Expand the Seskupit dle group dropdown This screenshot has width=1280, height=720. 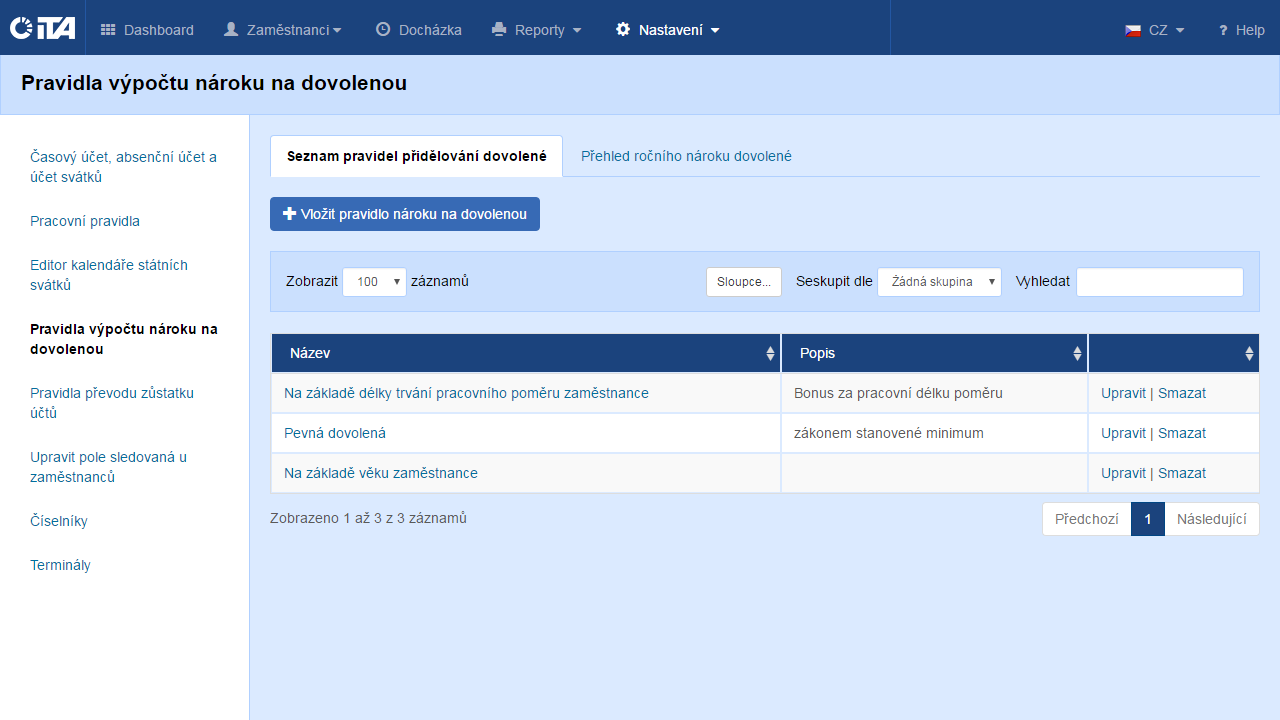[939, 282]
